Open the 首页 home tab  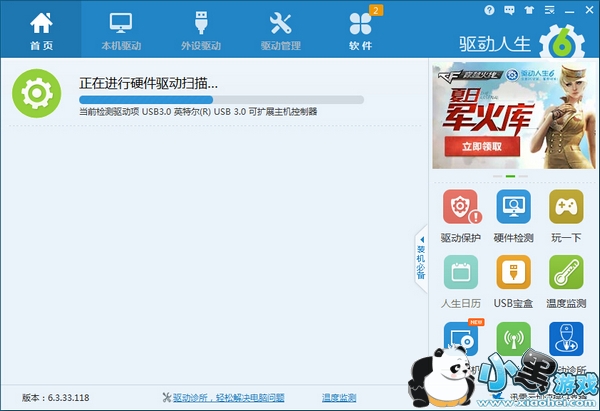click(41, 29)
